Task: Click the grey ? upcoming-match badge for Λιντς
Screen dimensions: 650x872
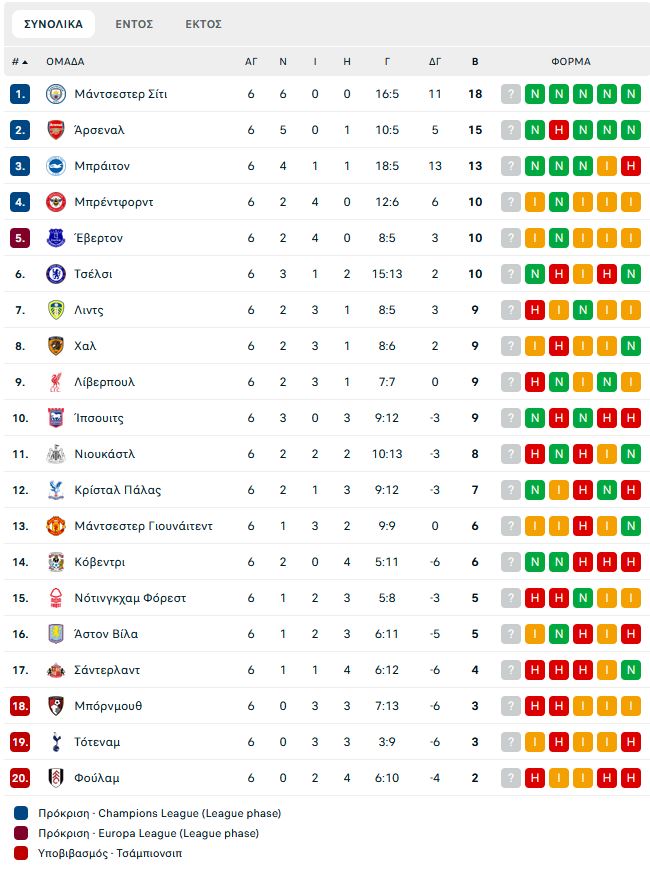Action: click(510, 310)
